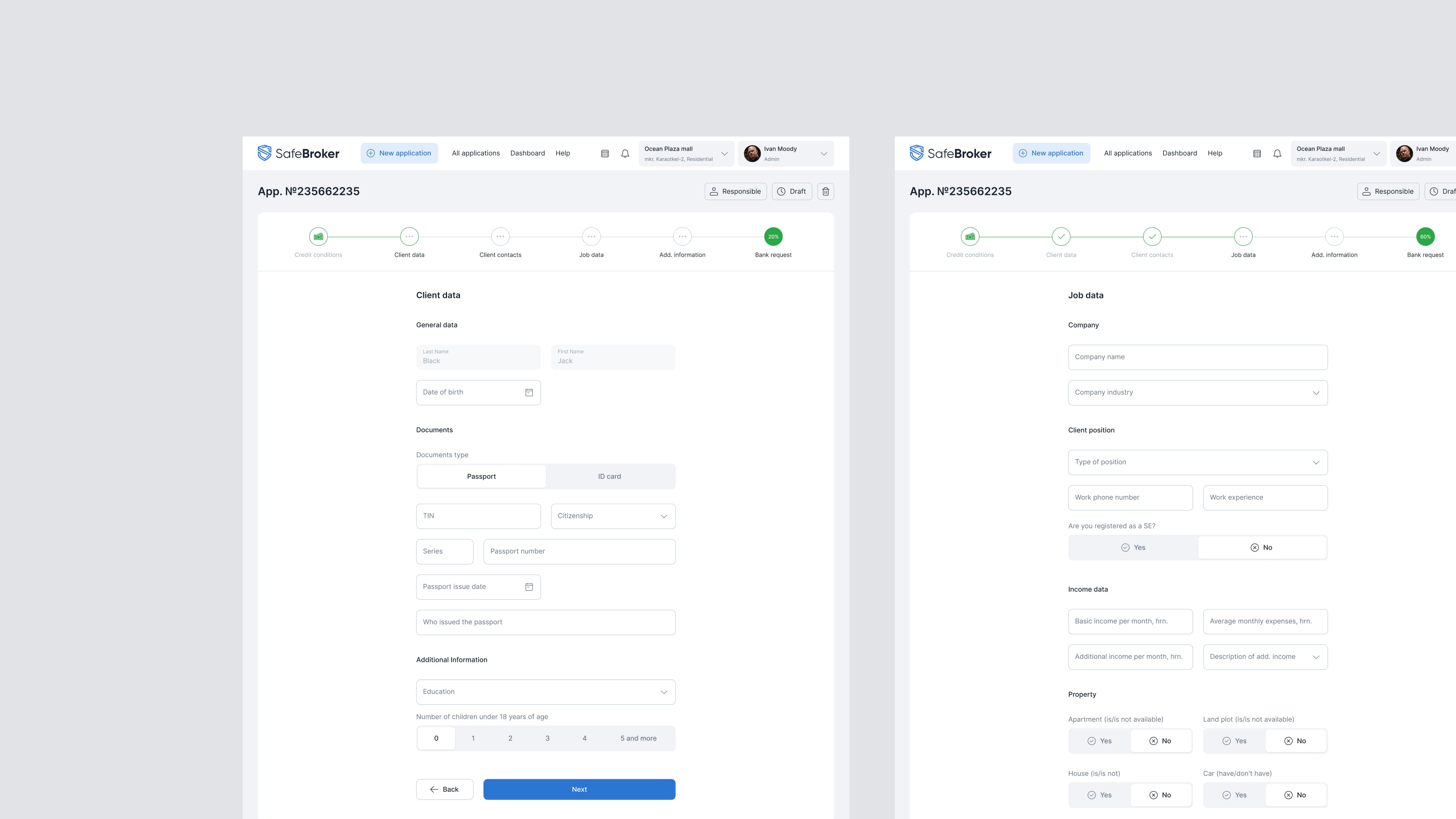Click the Back button

[x=444, y=789]
